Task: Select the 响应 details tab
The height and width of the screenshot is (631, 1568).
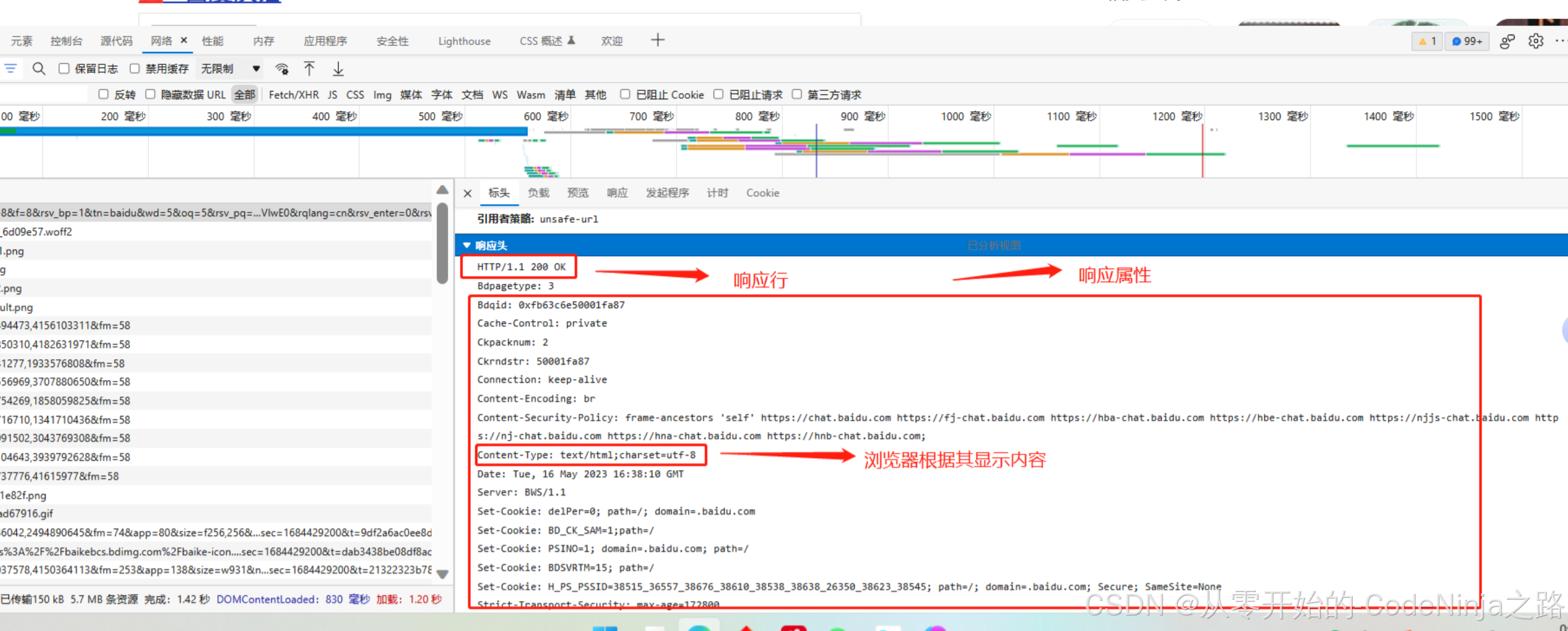Action: pyautogui.click(x=617, y=193)
